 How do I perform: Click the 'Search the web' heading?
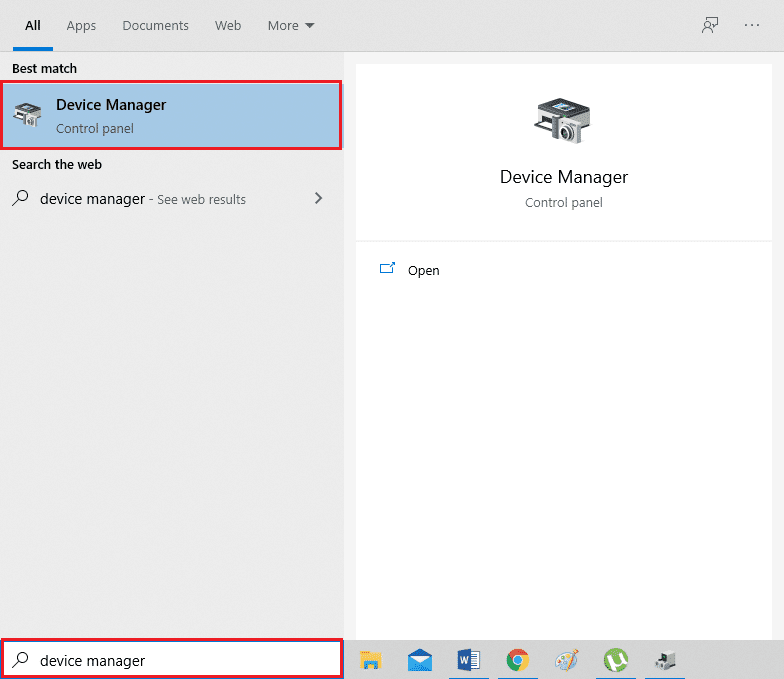tap(57, 164)
